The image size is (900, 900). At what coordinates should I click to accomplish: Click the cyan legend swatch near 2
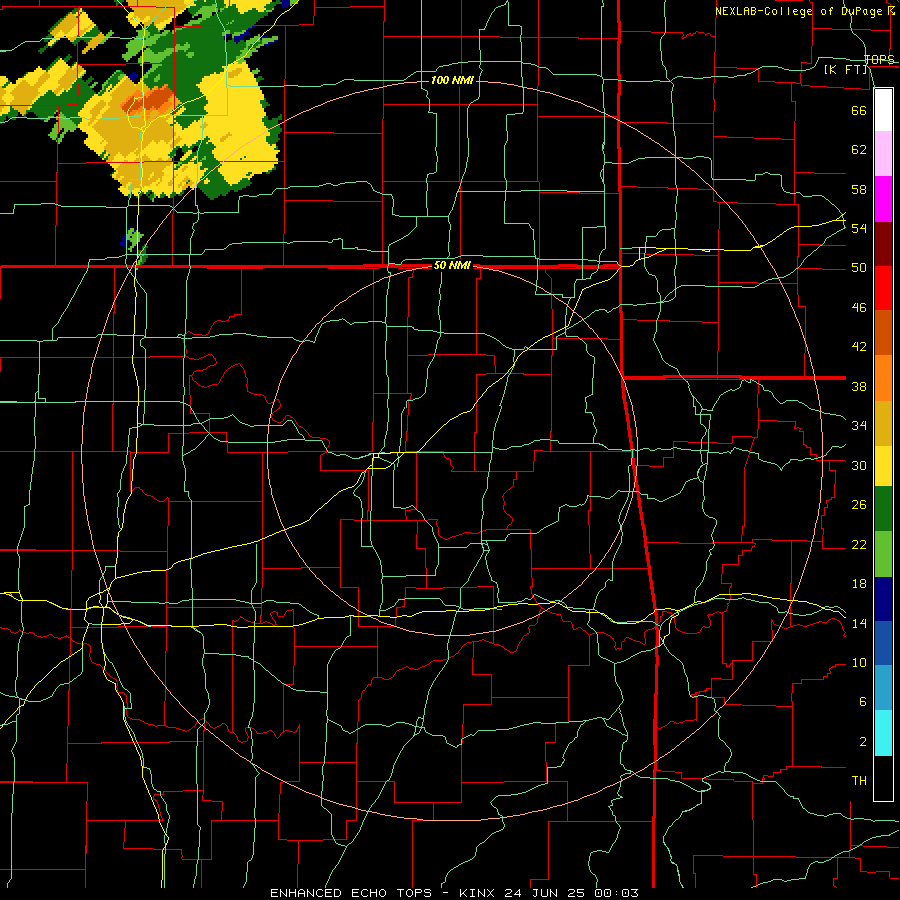883,733
